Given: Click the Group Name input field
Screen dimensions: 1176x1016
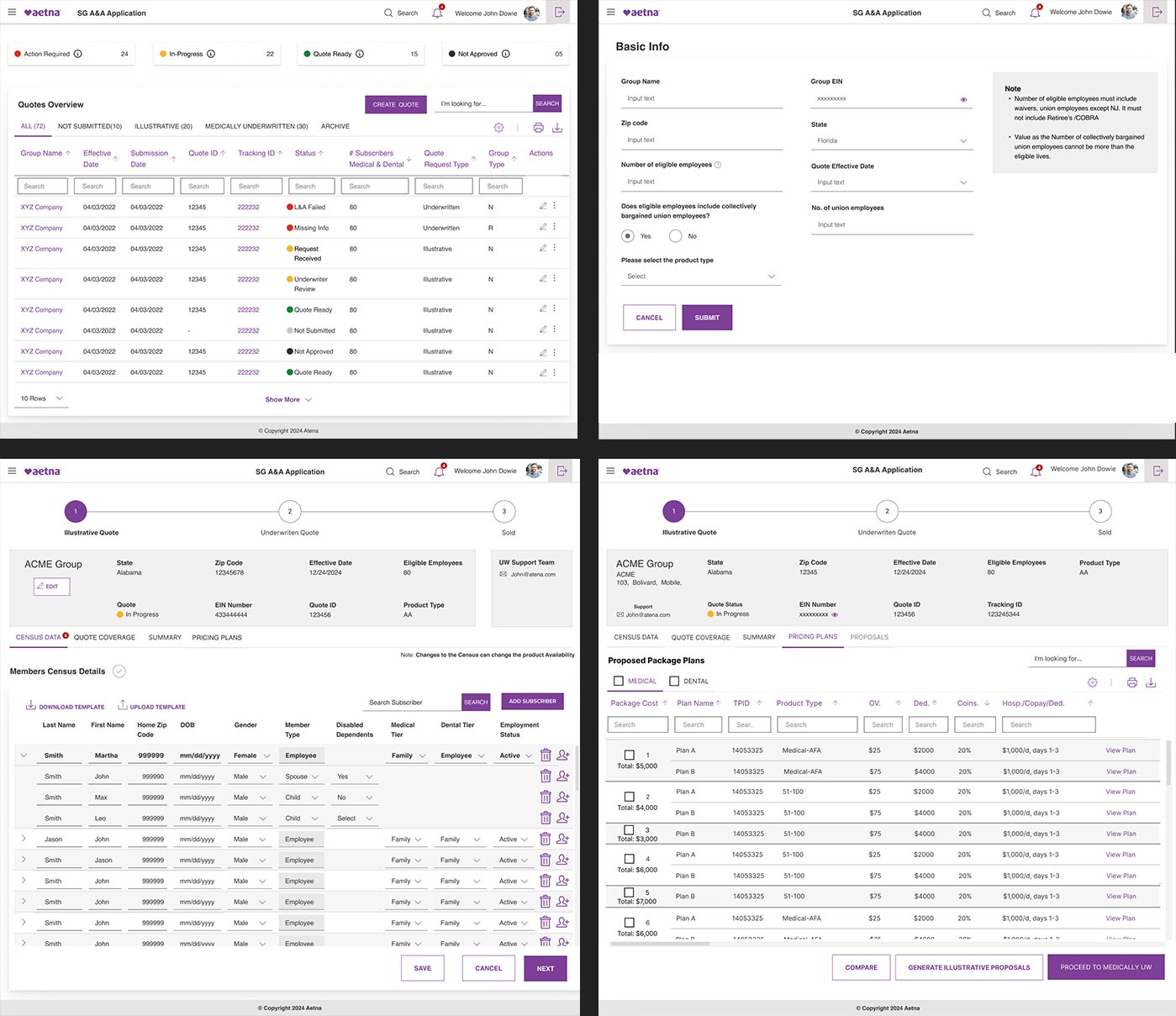Looking at the screenshot, I should [701, 99].
